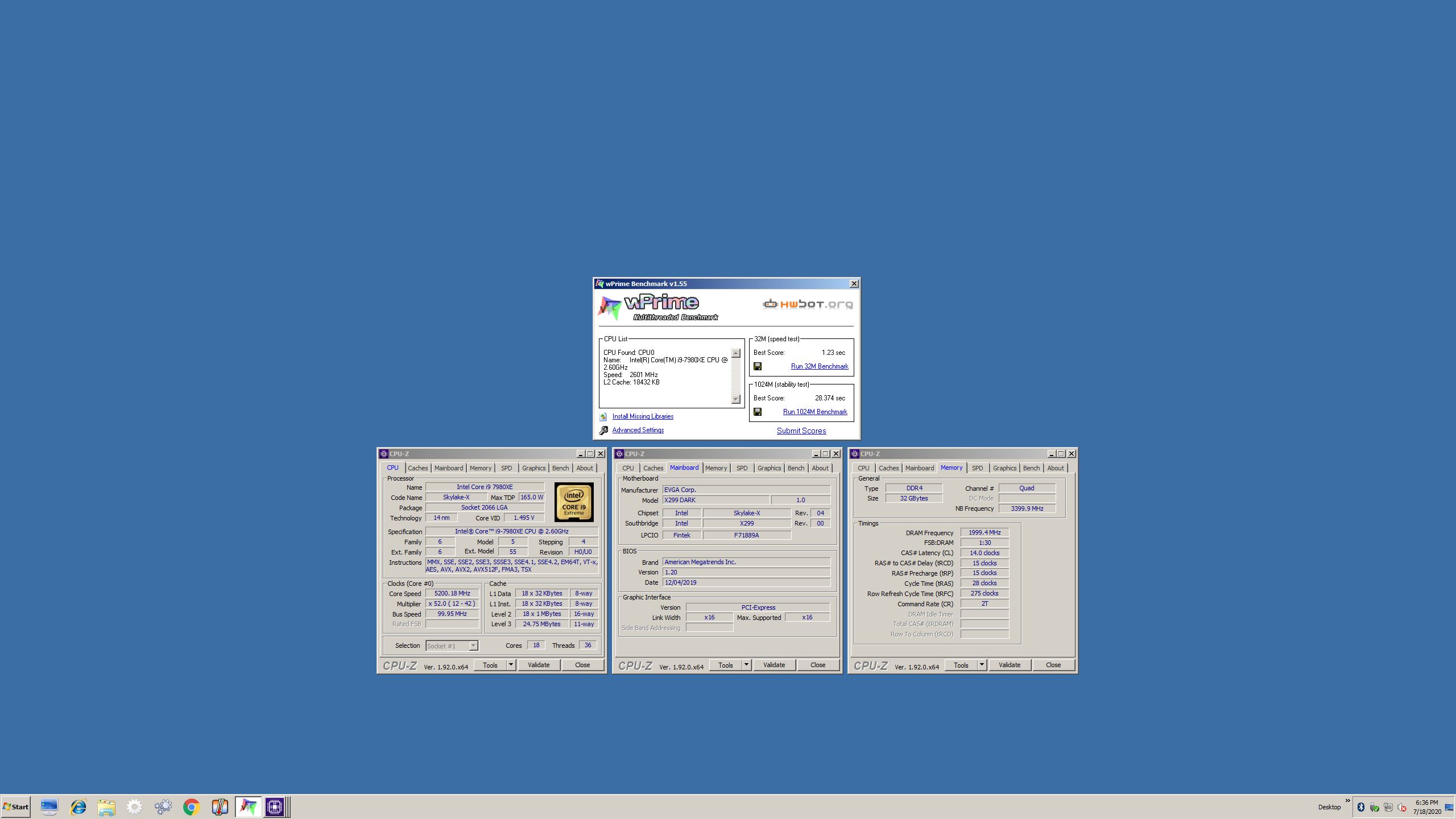Viewport: 1456px width, 819px height.
Task: Select Bench tab in the Mainboard CPU-Z window
Action: 796,468
